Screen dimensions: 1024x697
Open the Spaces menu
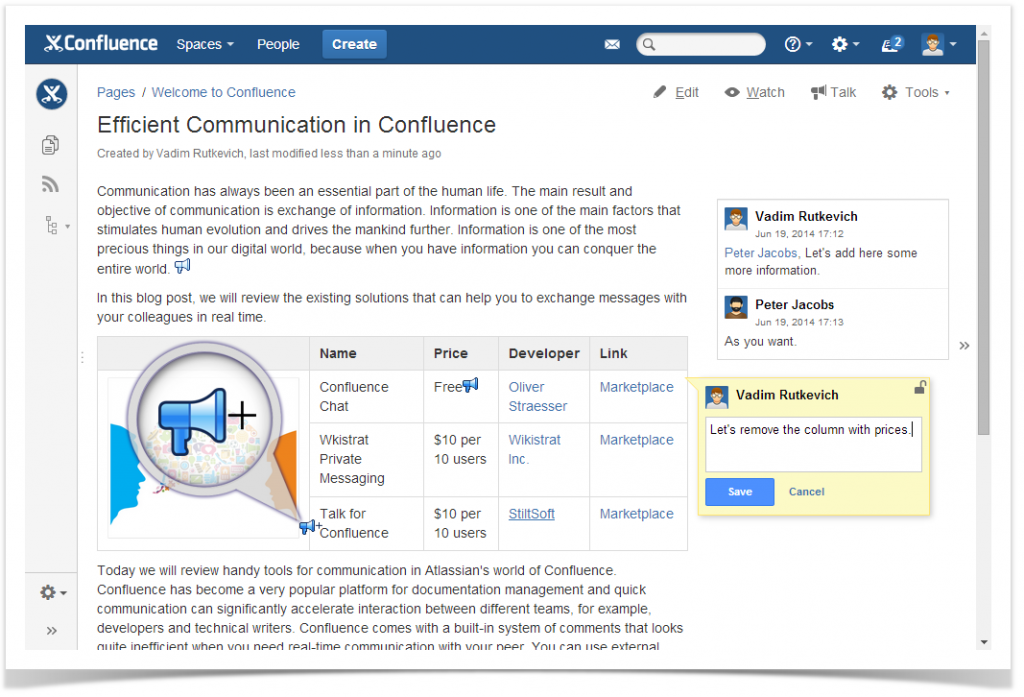204,44
